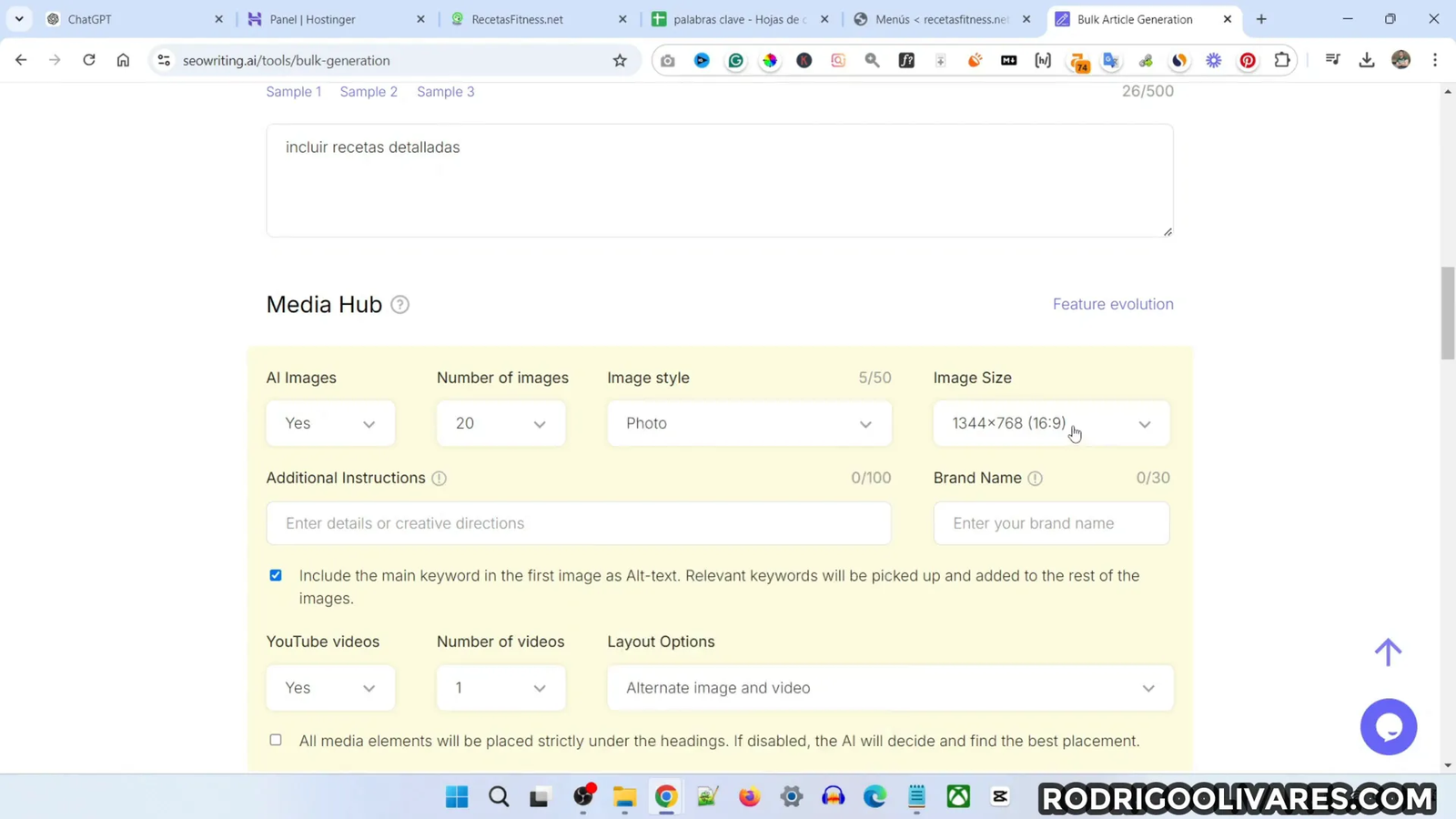1456x819 pixels.
Task: Uncheck the main keyword Alt-text option
Action: click(x=275, y=575)
